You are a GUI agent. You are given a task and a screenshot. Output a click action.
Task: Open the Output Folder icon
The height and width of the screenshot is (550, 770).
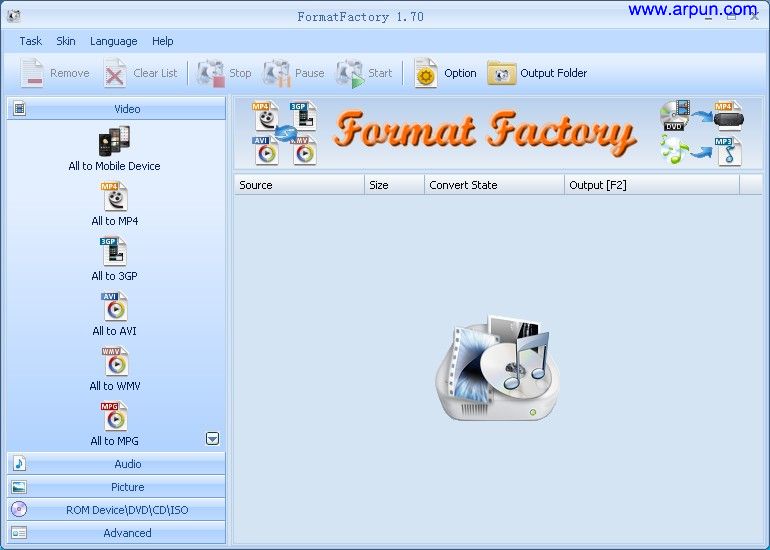(x=501, y=74)
